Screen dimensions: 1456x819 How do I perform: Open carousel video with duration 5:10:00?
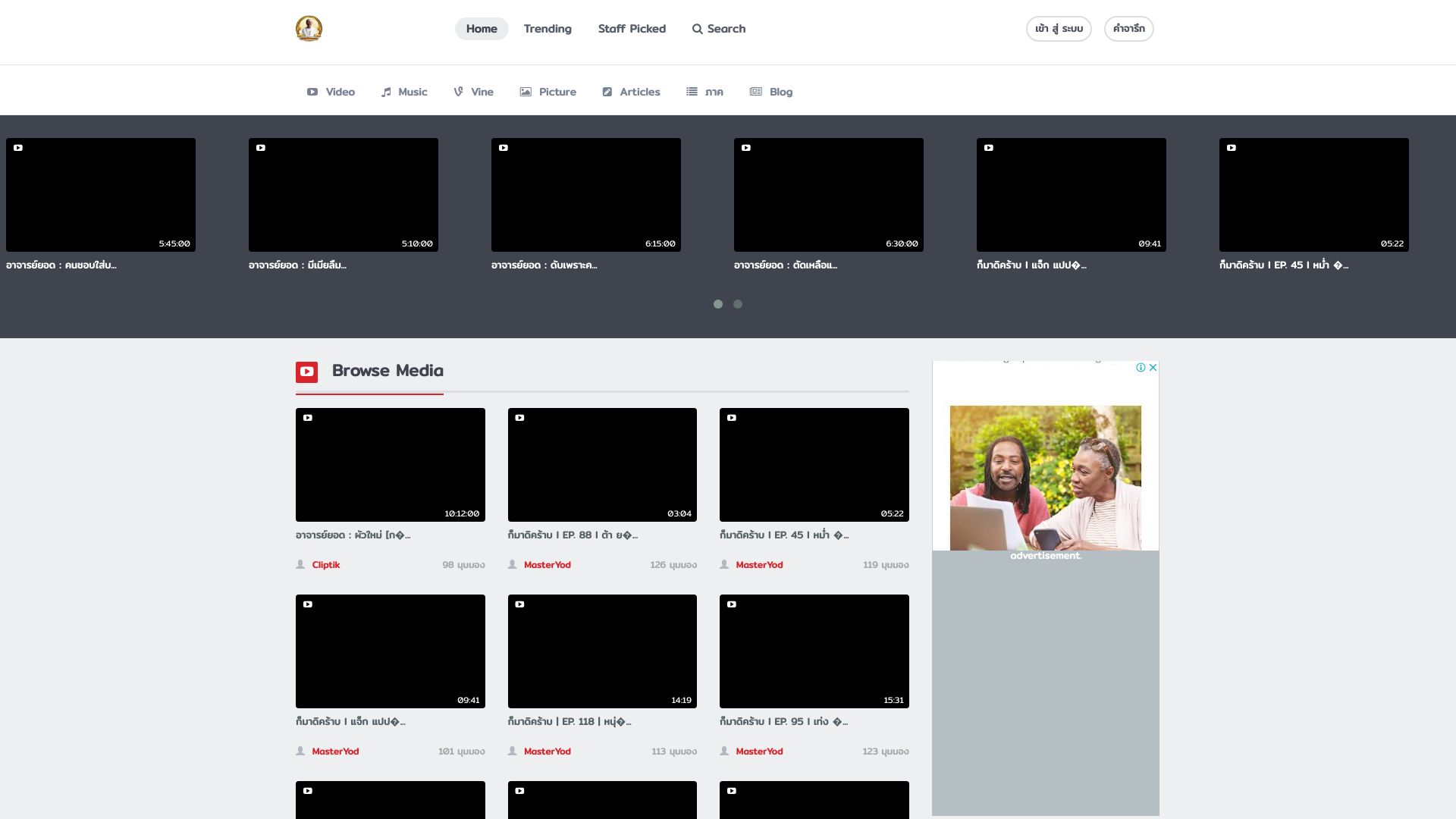click(x=344, y=195)
